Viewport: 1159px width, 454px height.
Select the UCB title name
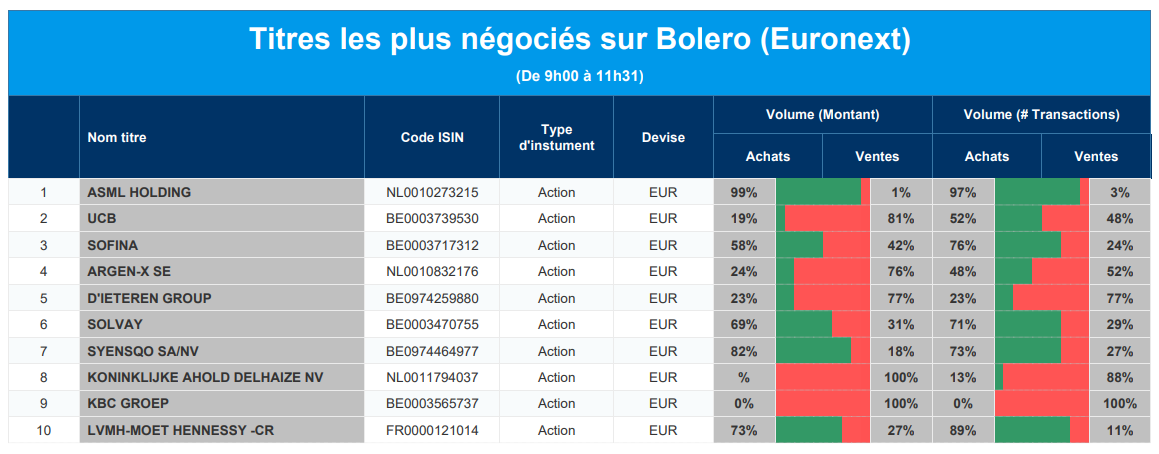pos(102,219)
